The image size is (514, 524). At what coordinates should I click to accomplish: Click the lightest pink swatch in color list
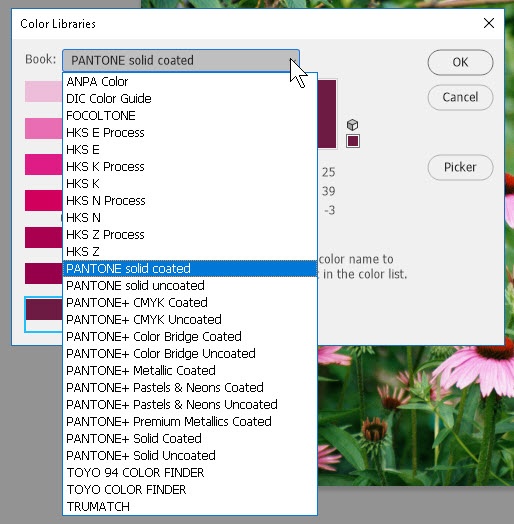pos(44,91)
